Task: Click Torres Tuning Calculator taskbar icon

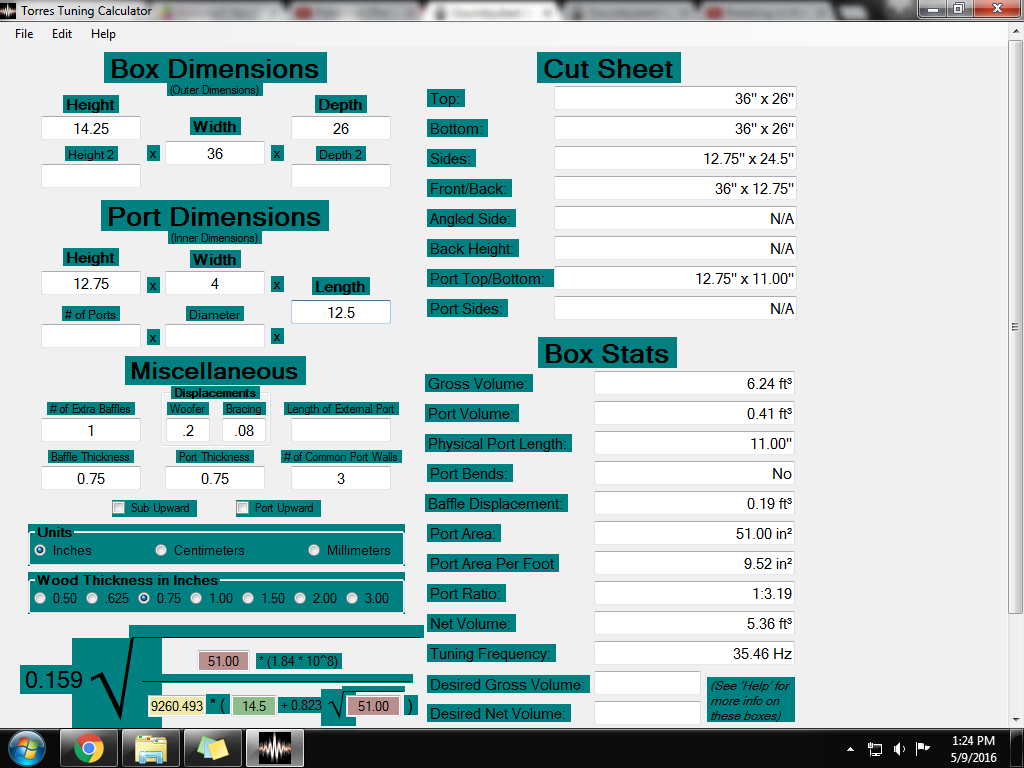Action: click(275, 748)
